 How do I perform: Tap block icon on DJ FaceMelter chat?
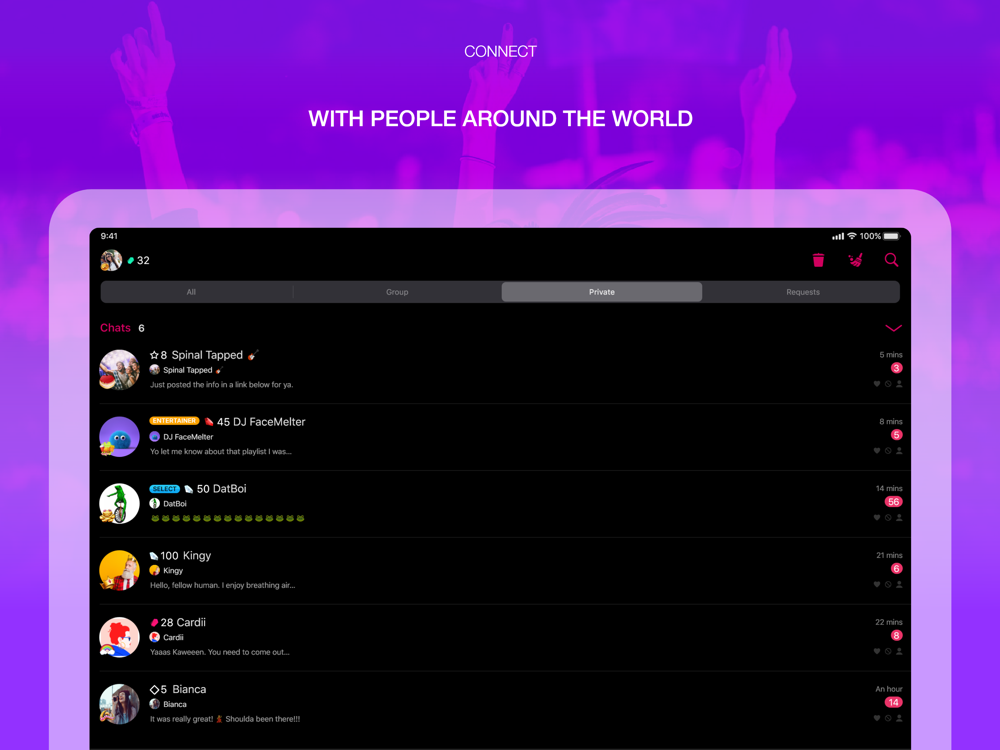(888, 451)
